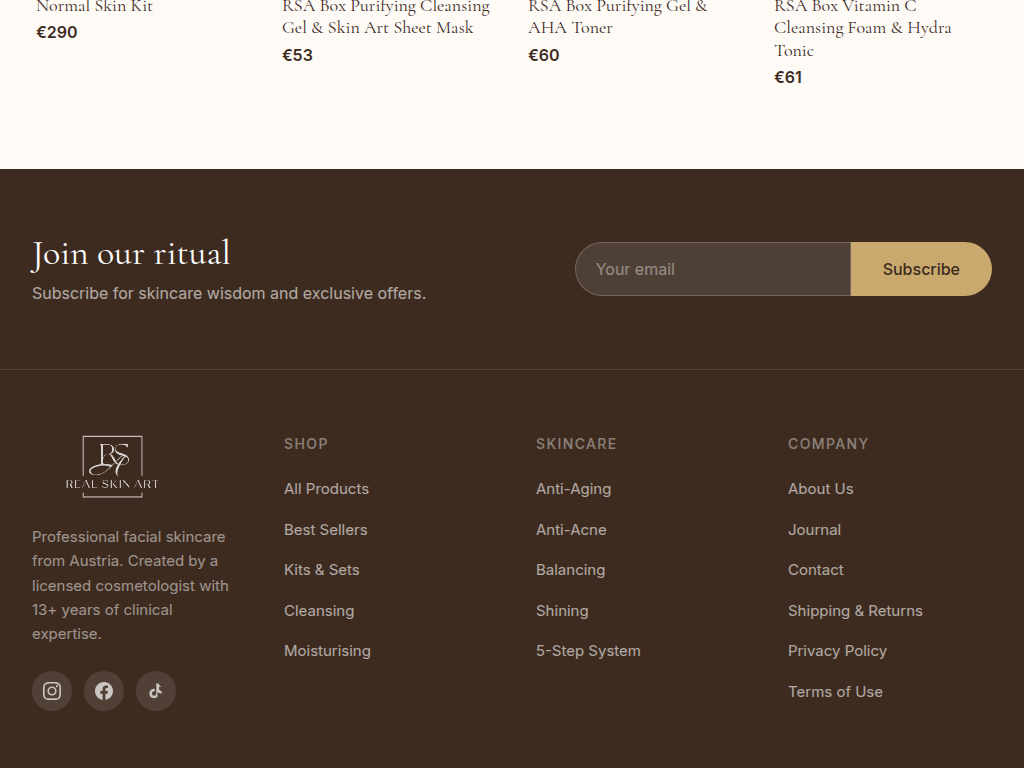Open the All Products link
The height and width of the screenshot is (768, 1024).
click(x=326, y=489)
